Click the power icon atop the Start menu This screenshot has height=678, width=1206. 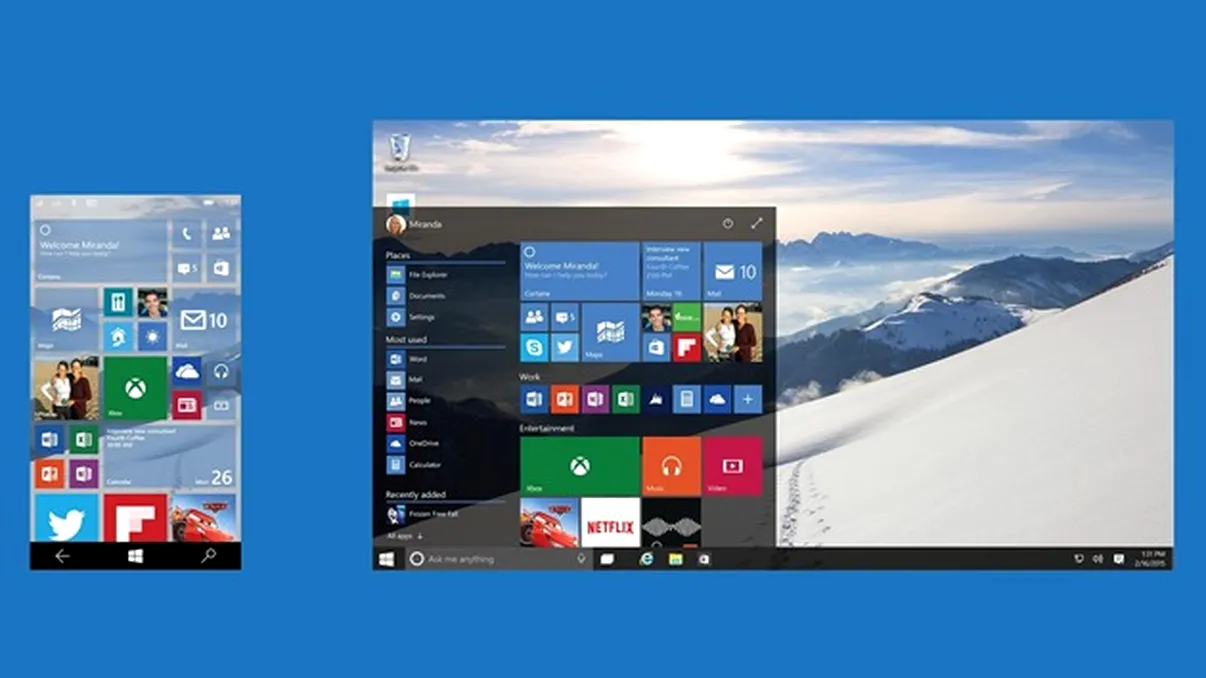(727, 223)
